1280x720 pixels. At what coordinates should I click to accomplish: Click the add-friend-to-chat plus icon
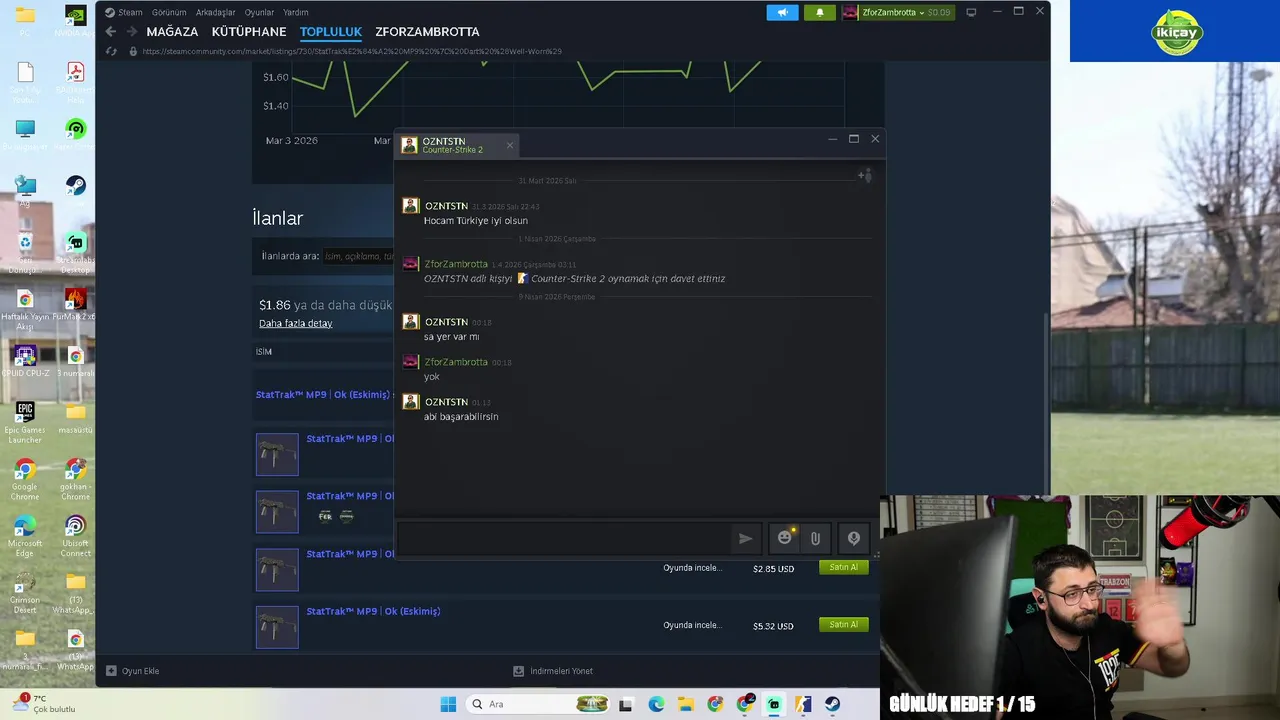(x=865, y=176)
